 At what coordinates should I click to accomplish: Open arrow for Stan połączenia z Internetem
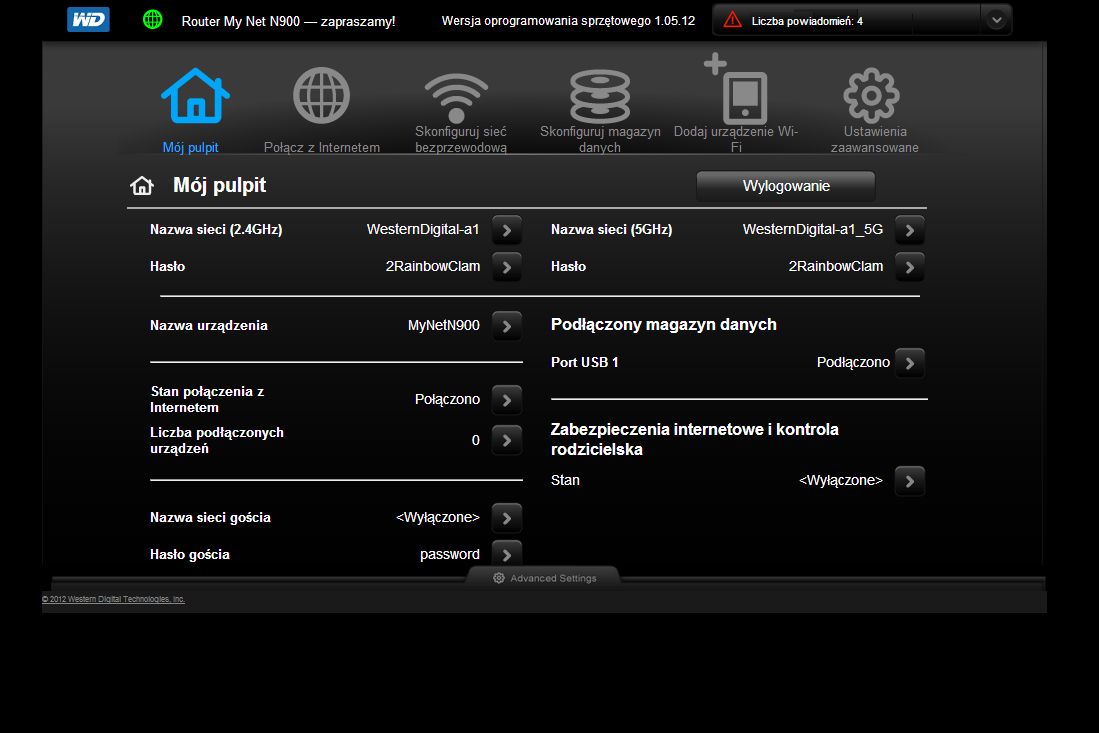[x=507, y=400]
